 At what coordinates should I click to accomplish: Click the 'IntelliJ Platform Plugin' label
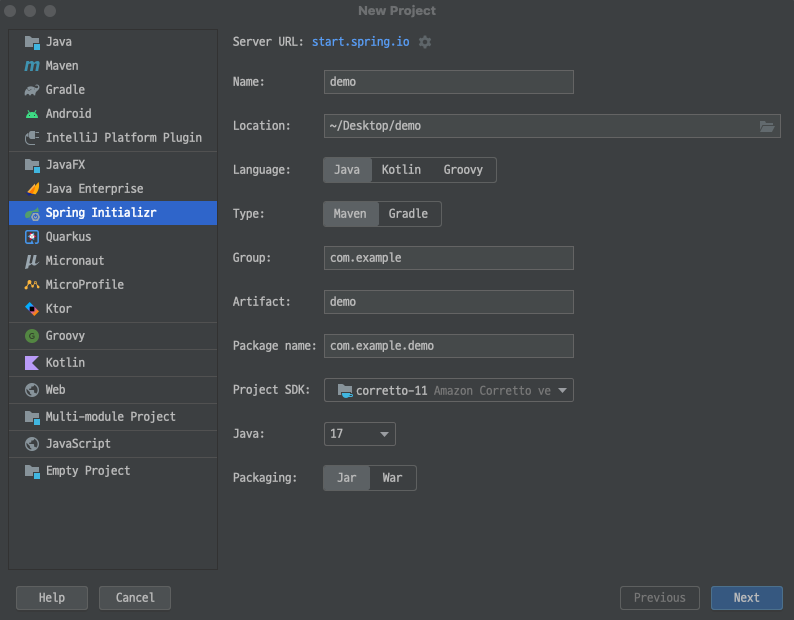[x=124, y=138]
